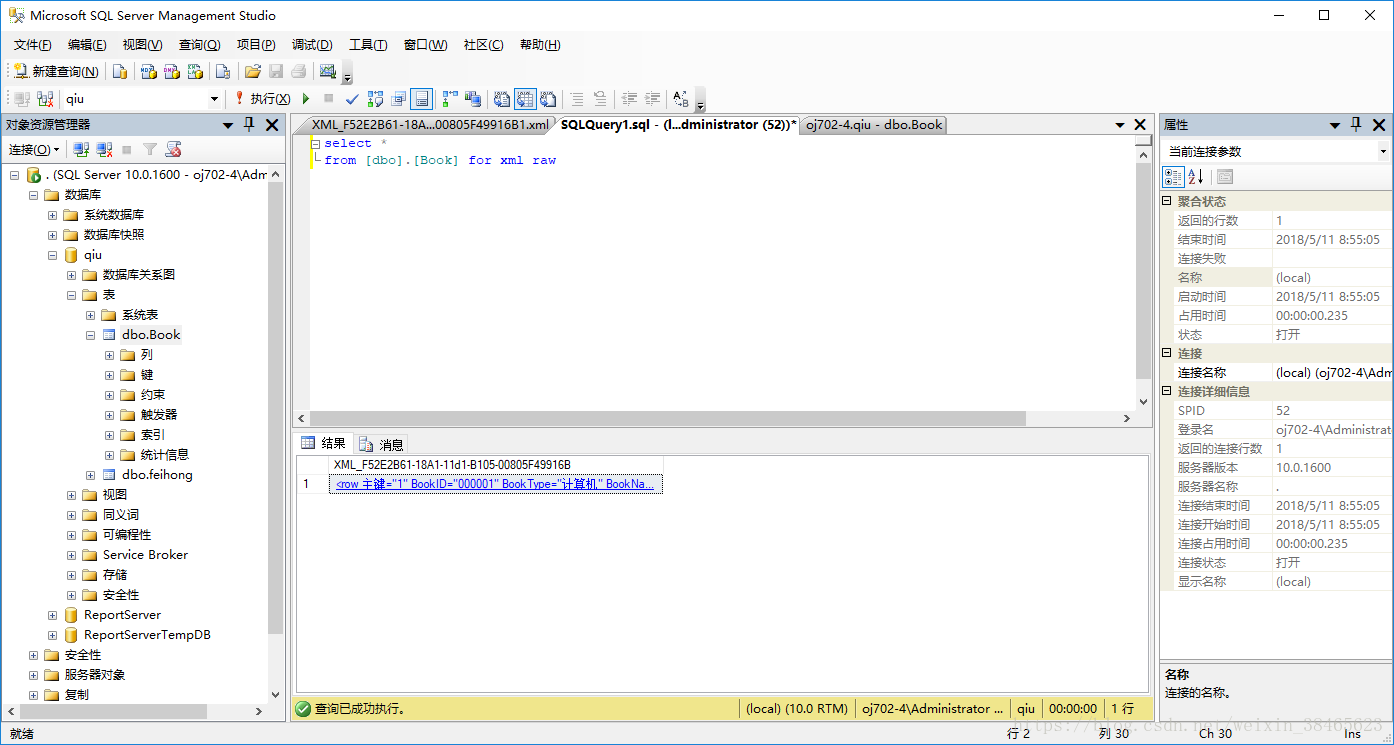
Task: Toggle Include Actual Execution Plan
Action: point(450,99)
